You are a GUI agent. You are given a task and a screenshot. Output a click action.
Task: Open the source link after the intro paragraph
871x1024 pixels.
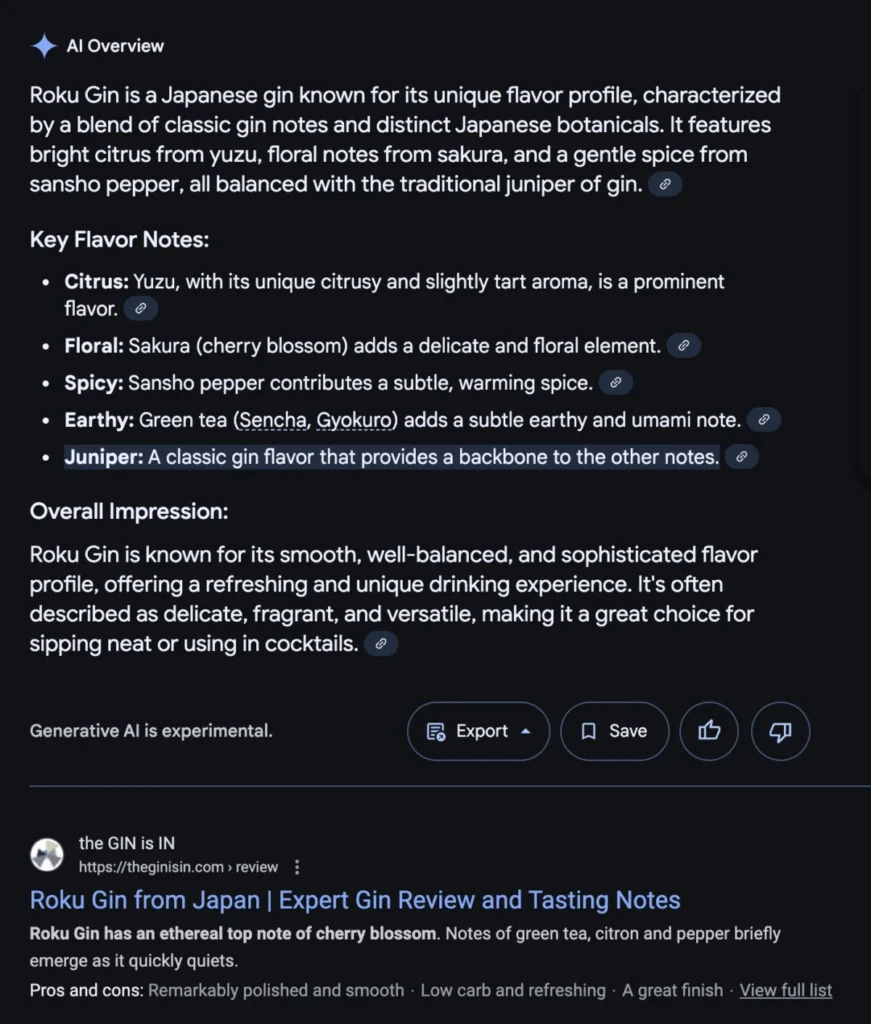pos(665,184)
